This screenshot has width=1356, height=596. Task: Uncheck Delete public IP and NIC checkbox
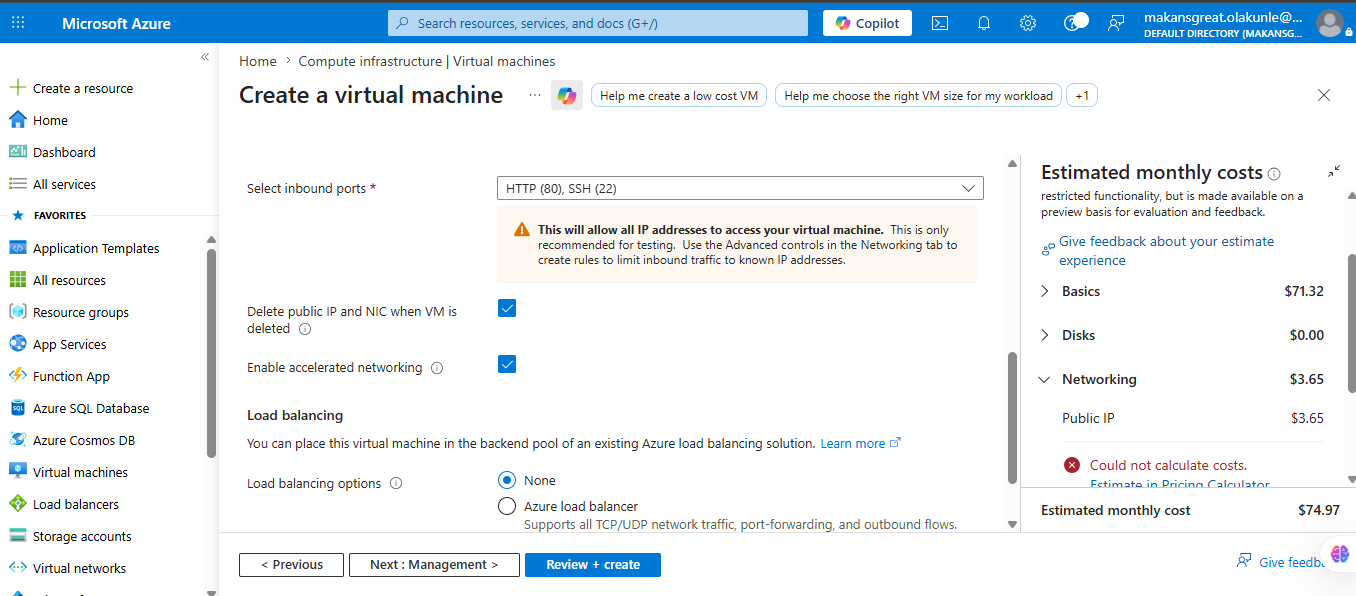[x=507, y=308]
